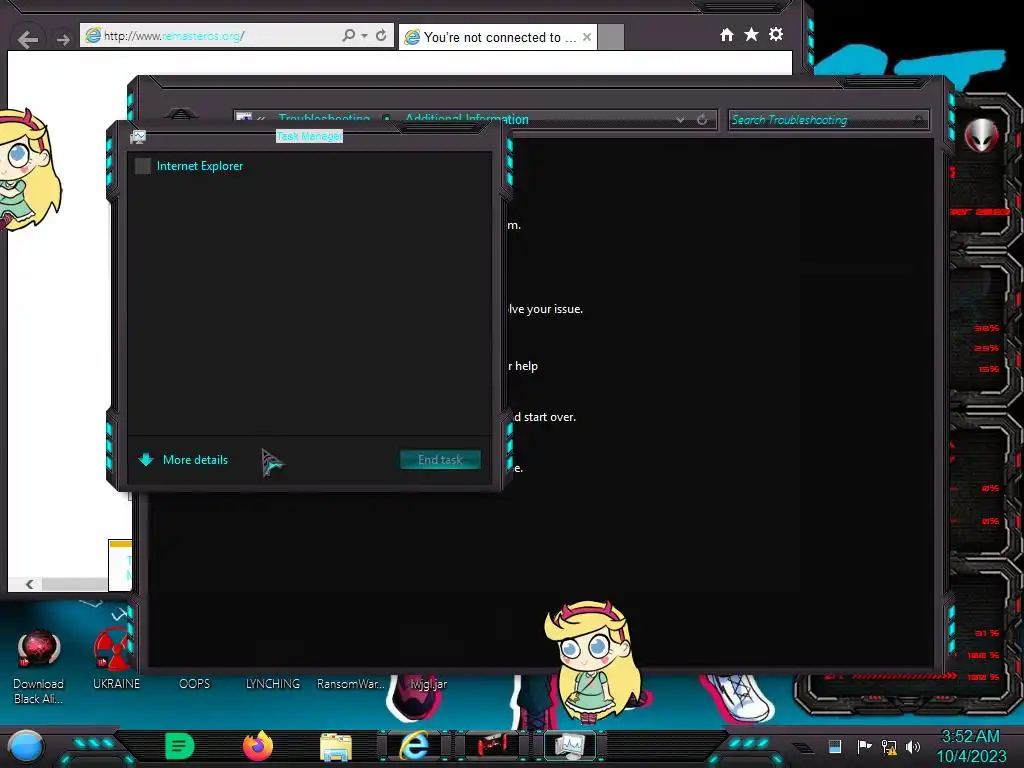Click the Internet Explorer address bar URL
Screen dimensions: 1024x768
coord(174,36)
